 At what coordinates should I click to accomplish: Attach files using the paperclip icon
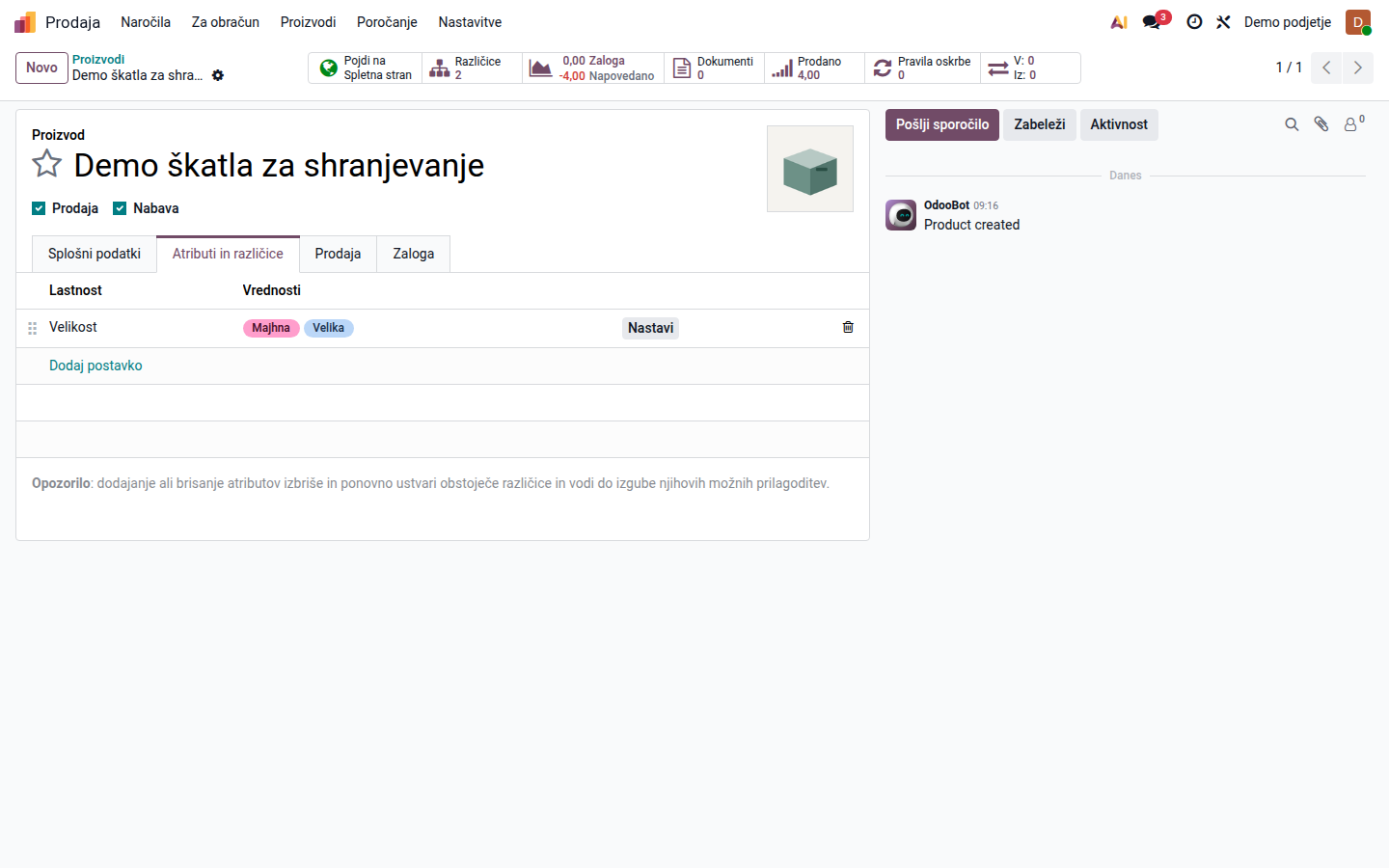(1321, 124)
